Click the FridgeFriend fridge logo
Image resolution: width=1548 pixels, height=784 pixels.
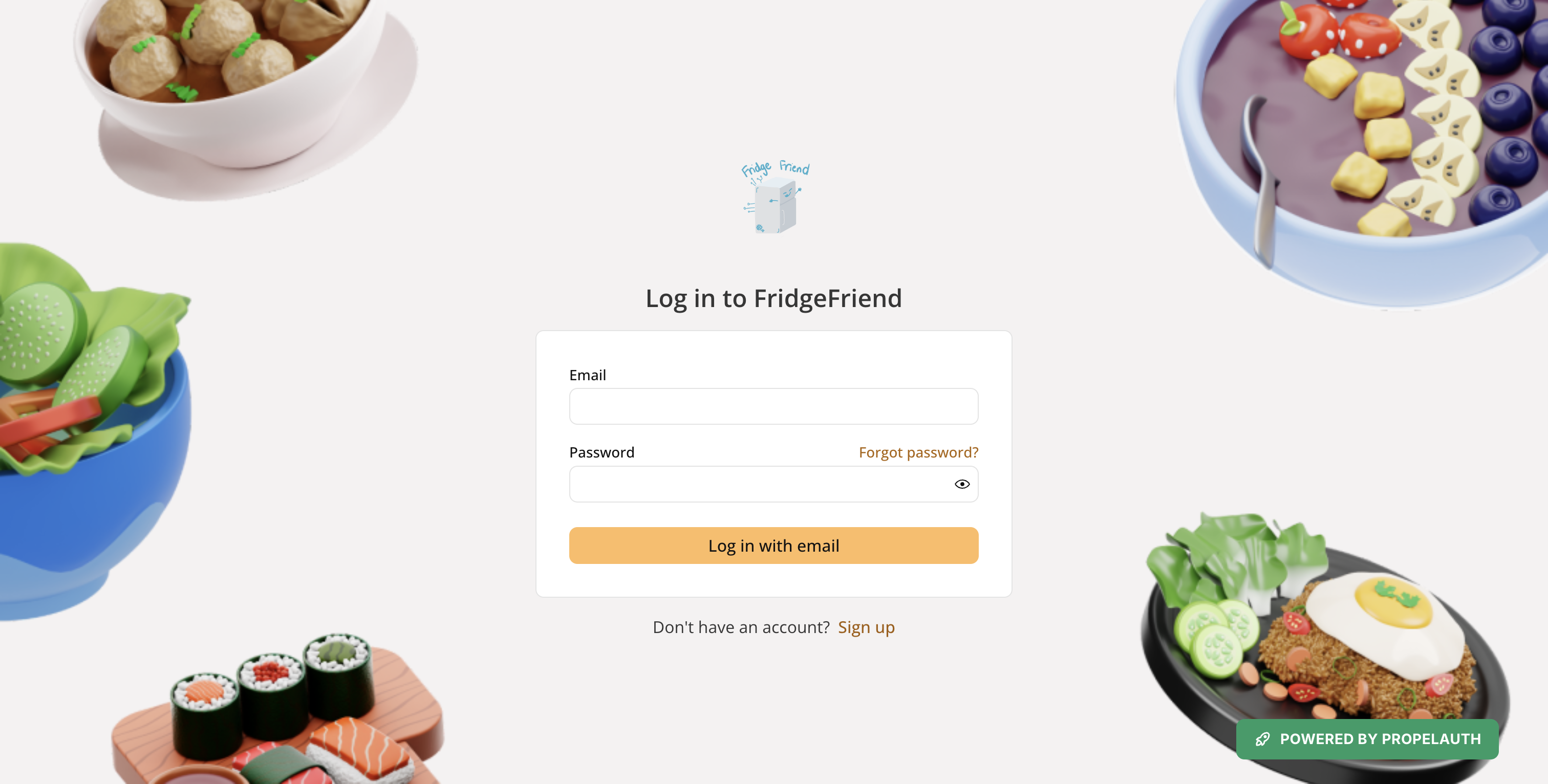pyautogui.click(x=775, y=197)
